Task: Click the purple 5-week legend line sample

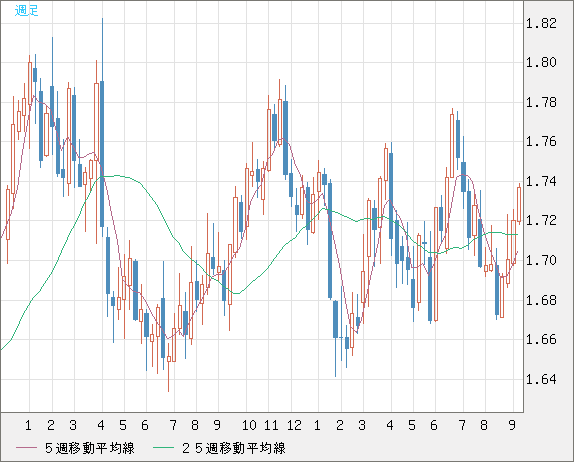Action: point(26,448)
